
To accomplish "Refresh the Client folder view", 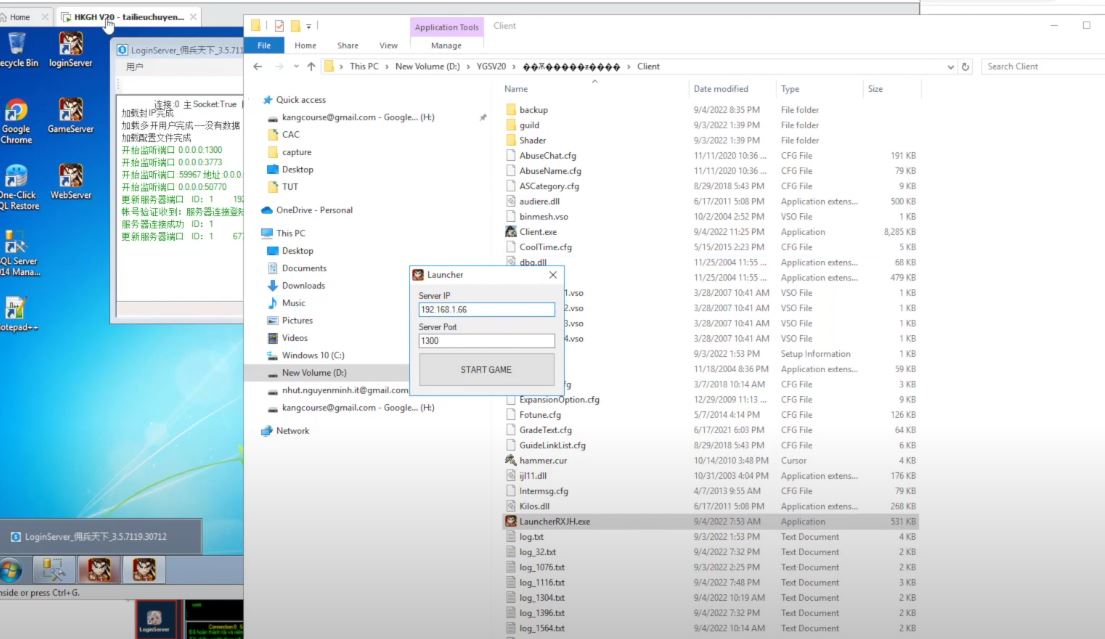I will click(x=965, y=66).
